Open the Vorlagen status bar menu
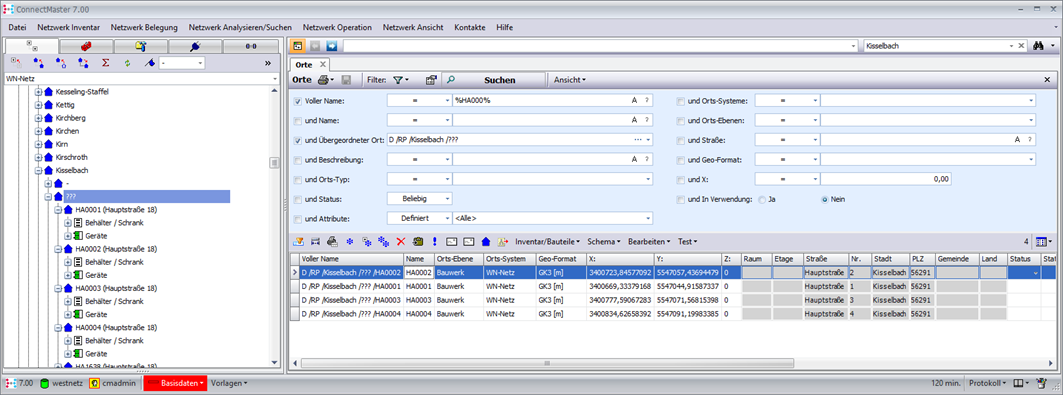This screenshot has height=395, width=1063. click(x=228, y=383)
